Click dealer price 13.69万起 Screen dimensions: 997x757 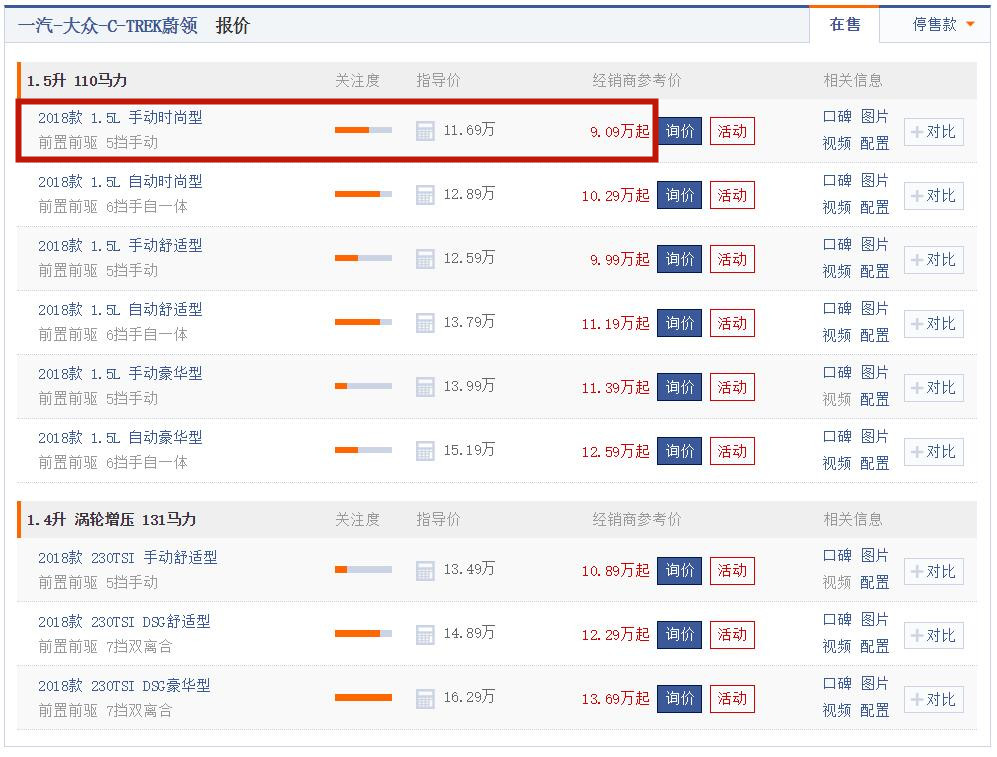pos(615,699)
